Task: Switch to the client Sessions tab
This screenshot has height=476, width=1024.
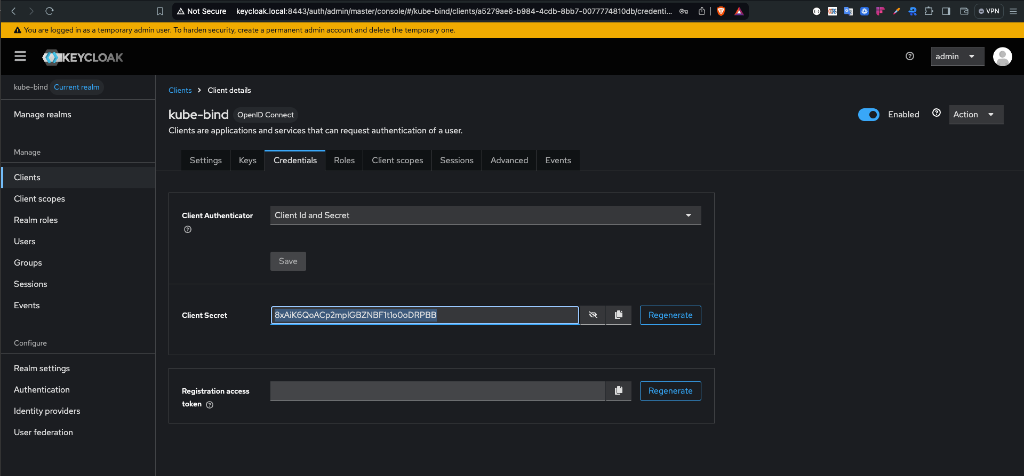Action: [456, 160]
